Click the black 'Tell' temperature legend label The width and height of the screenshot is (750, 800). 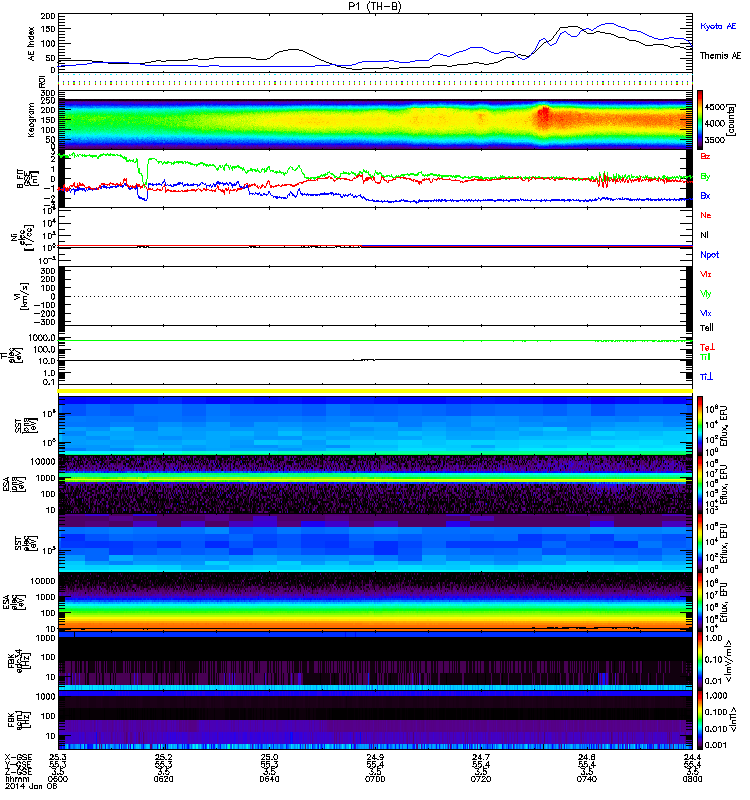pyautogui.click(x=707, y=328)
